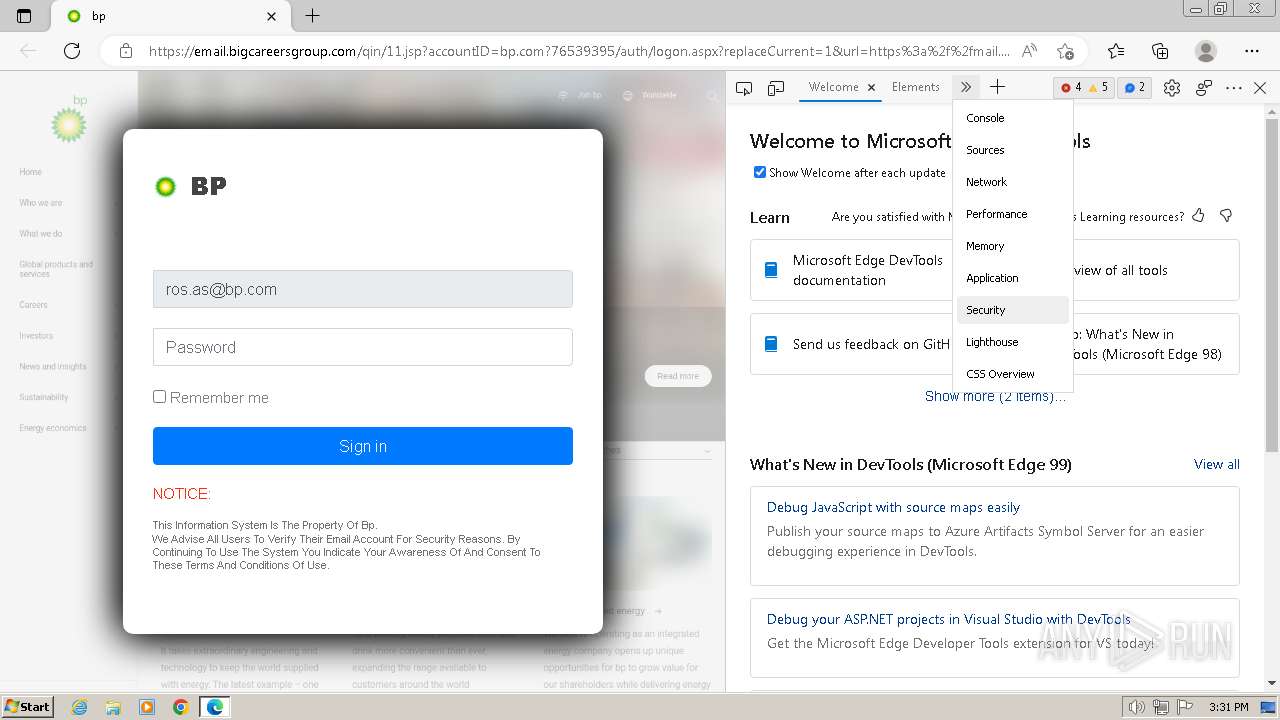Click the thumbs down feedback icon
1280x720 pixels.
coord(1226,216)
